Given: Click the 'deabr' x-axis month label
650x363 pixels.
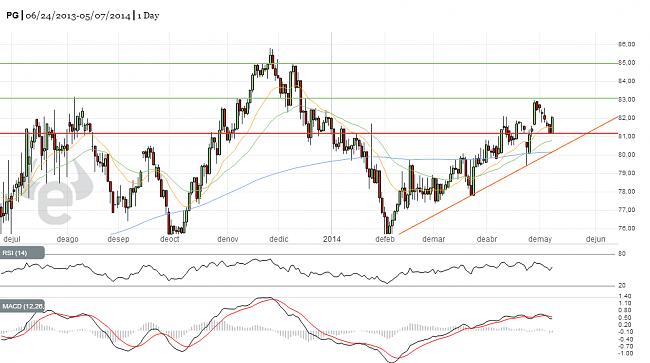Looking at the screenshot, I should [x=487, y=239].
